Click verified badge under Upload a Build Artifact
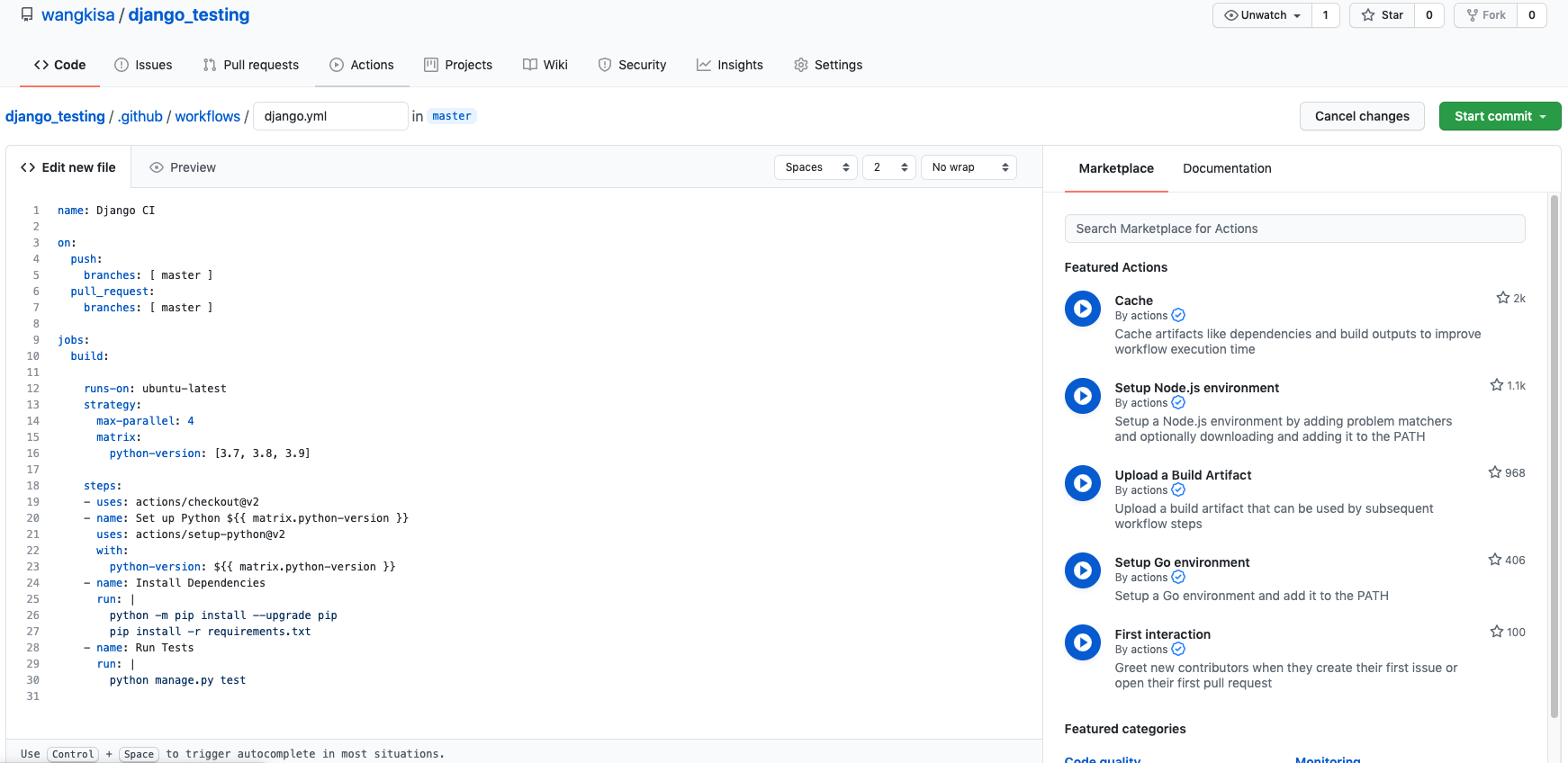1568x763 pixels. tap(1178, 489)
